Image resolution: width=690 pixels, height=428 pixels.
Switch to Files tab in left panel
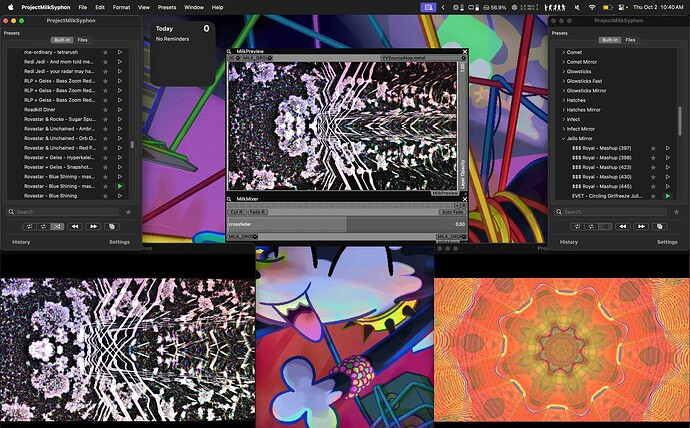coord(83,40)
